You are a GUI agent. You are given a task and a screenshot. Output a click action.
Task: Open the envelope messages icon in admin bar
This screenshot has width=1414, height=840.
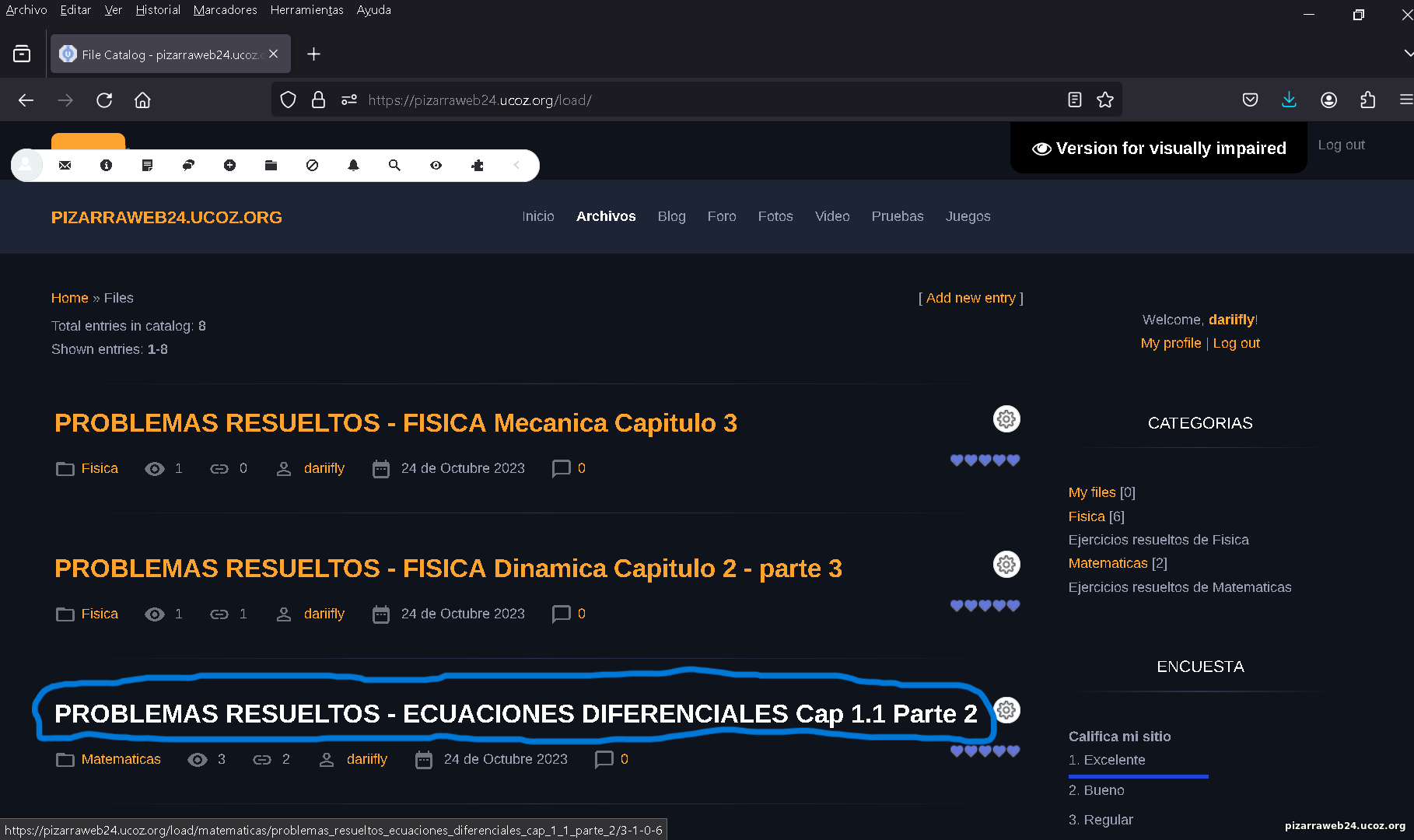click(65, 166)
